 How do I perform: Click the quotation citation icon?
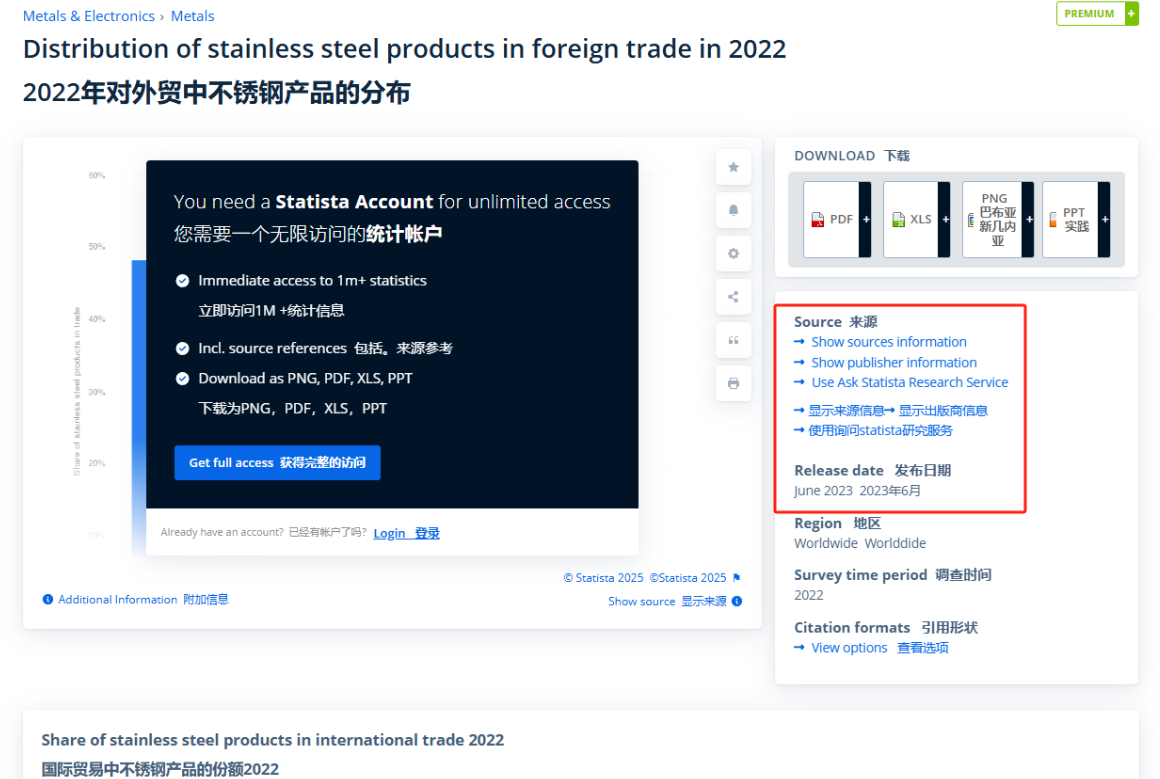733,340
